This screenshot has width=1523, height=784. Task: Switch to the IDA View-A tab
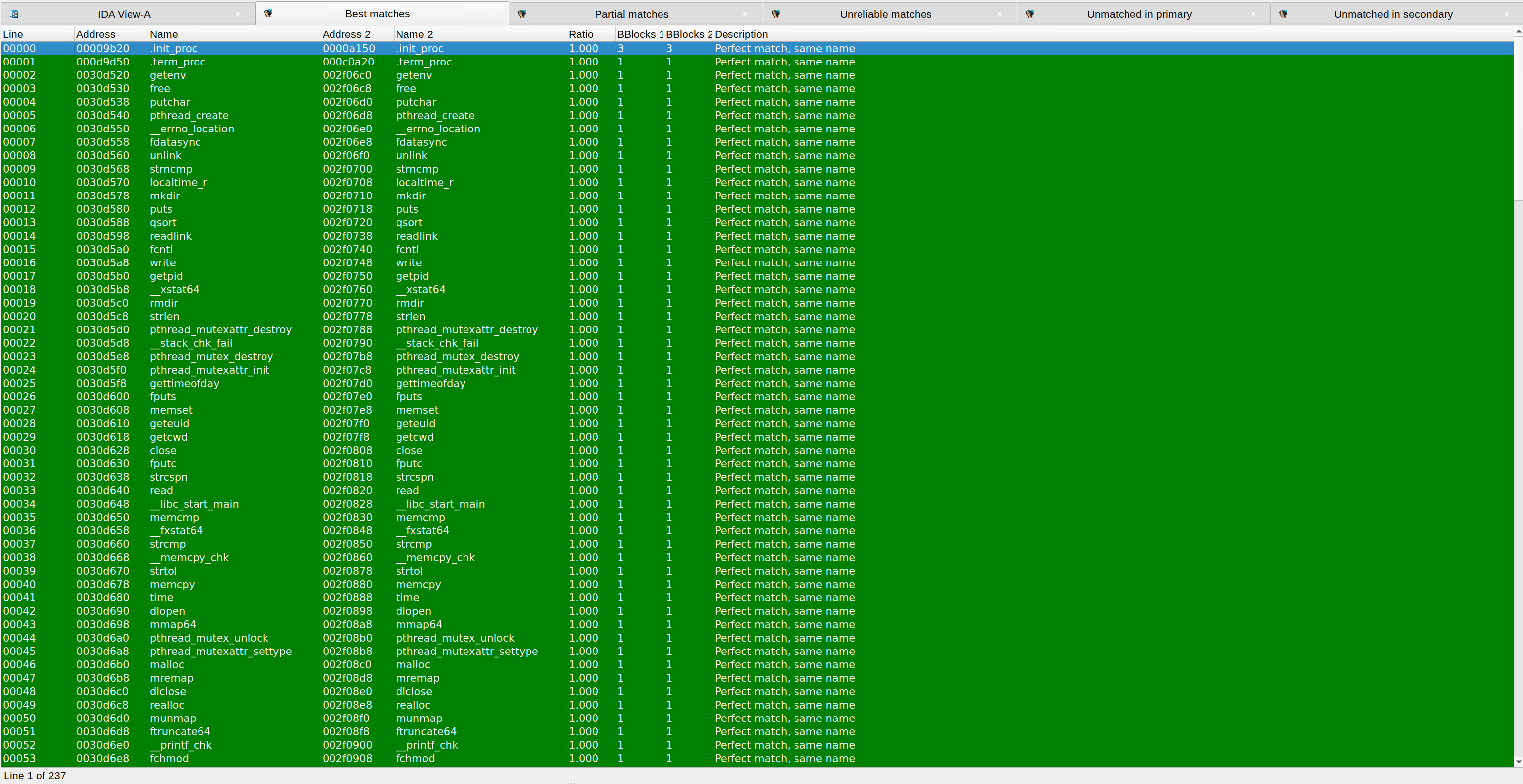pyautogui.click(x=124, y=14)
